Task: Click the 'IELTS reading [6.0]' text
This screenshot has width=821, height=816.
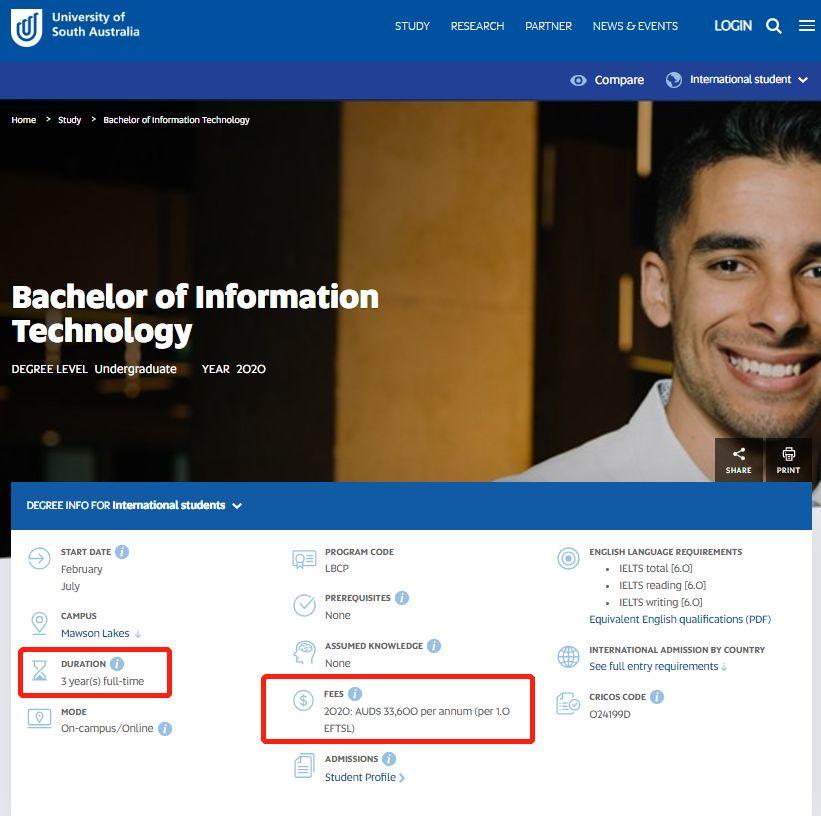Action: 662,585
